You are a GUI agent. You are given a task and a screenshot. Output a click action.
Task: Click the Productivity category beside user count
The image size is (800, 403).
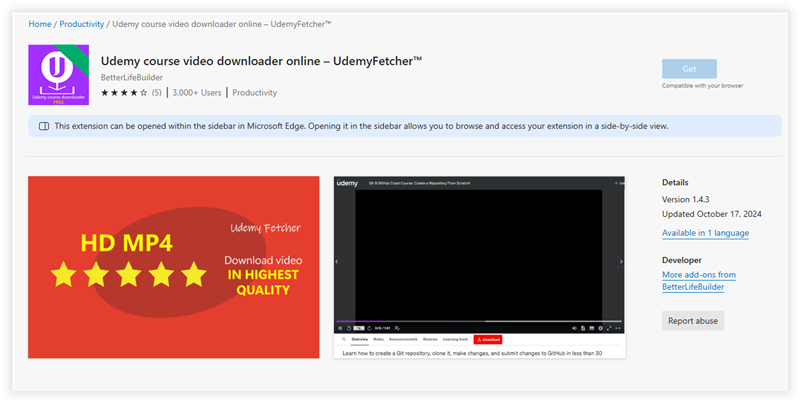(255, 93)
